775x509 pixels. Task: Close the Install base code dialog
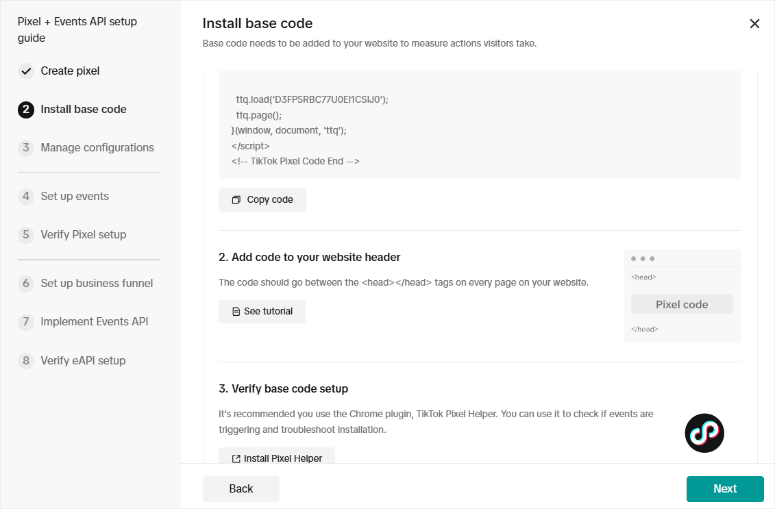click(754, 23)
